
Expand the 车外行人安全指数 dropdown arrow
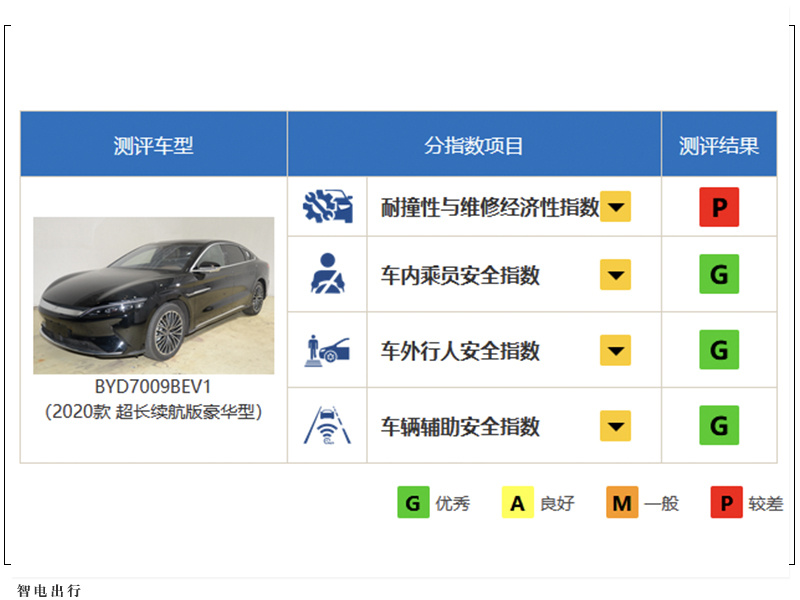[x=615, y=351]
